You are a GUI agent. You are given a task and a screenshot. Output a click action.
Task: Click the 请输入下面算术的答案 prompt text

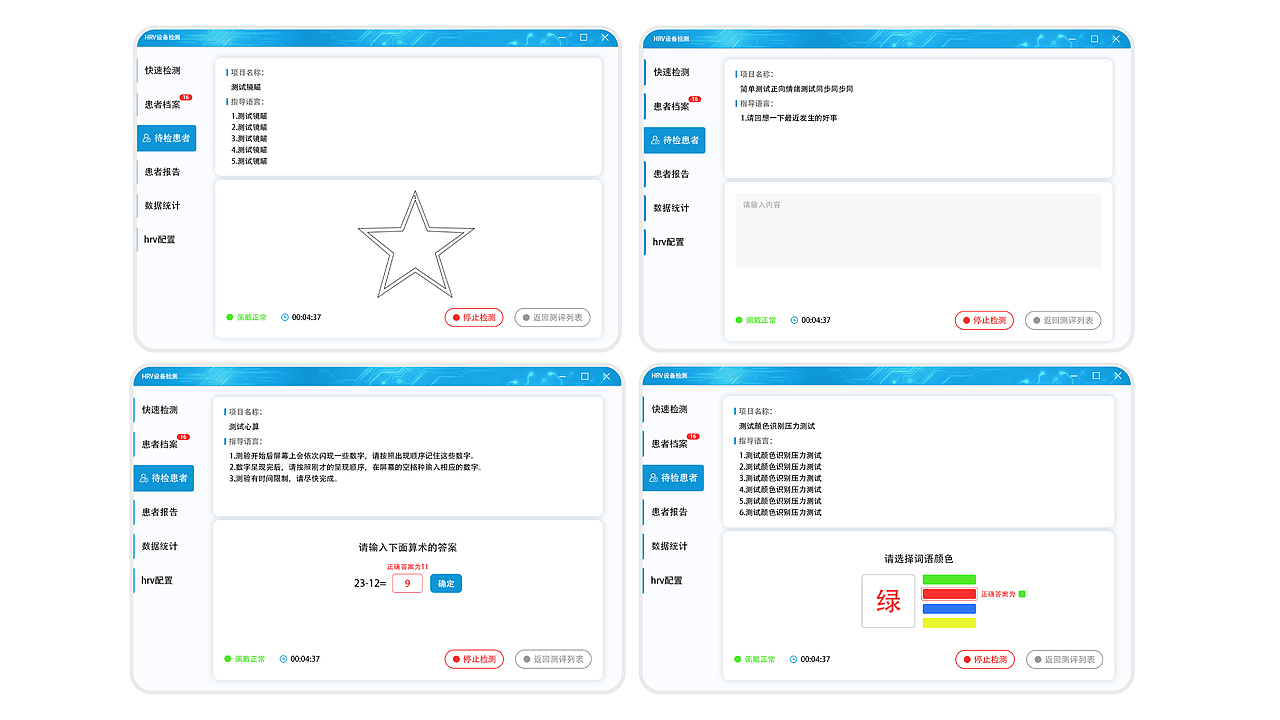408,547
